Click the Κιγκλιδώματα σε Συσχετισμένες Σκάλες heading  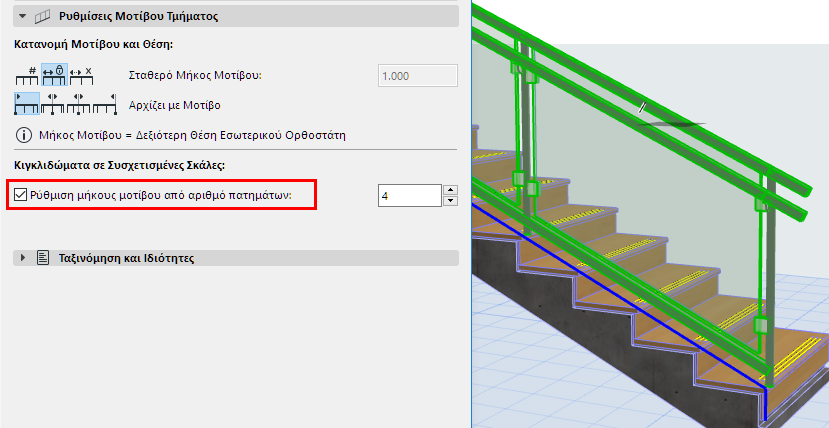tap(119, 165)
